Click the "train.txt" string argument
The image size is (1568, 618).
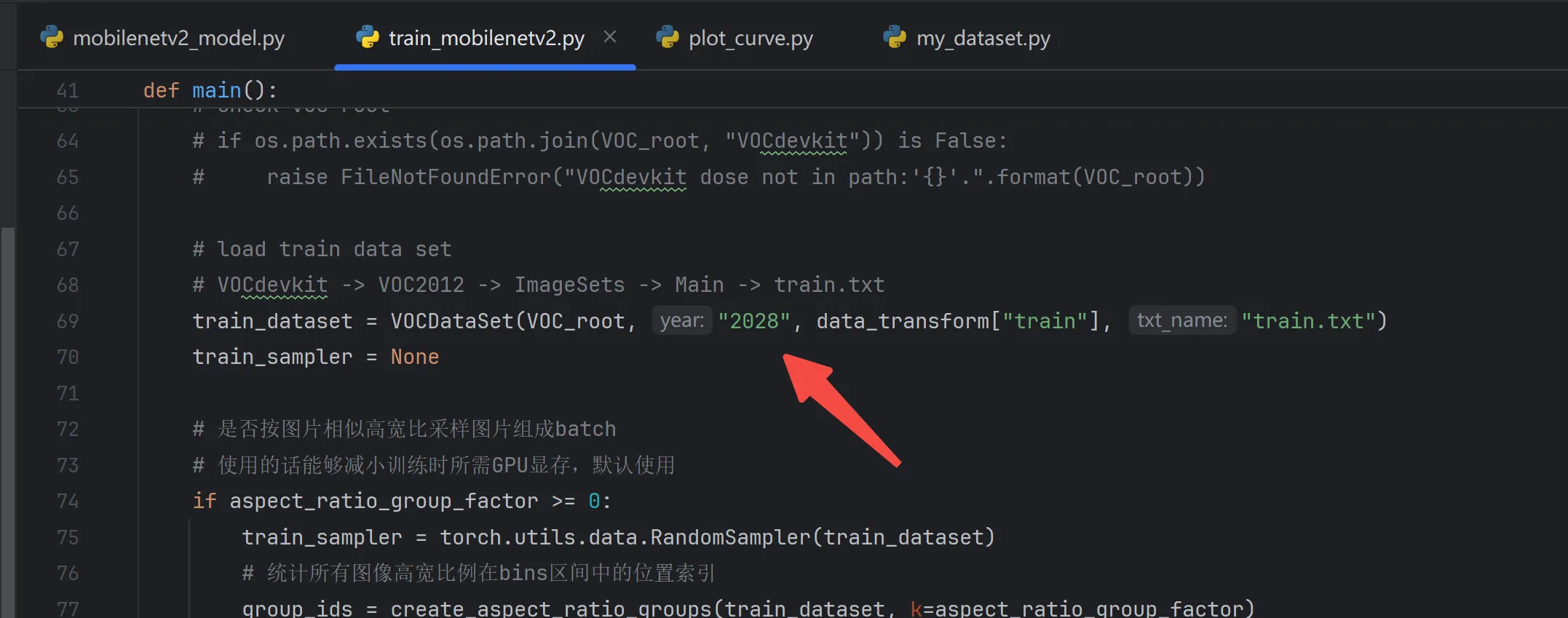[1308, 321]
